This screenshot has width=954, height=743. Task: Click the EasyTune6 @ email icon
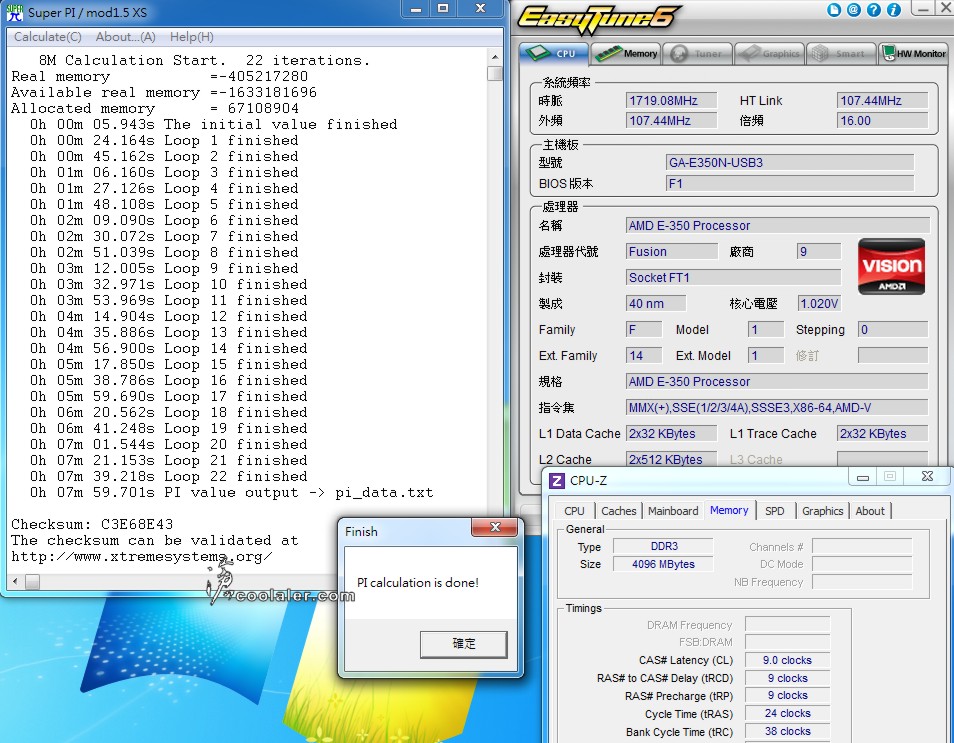point(854,10)
